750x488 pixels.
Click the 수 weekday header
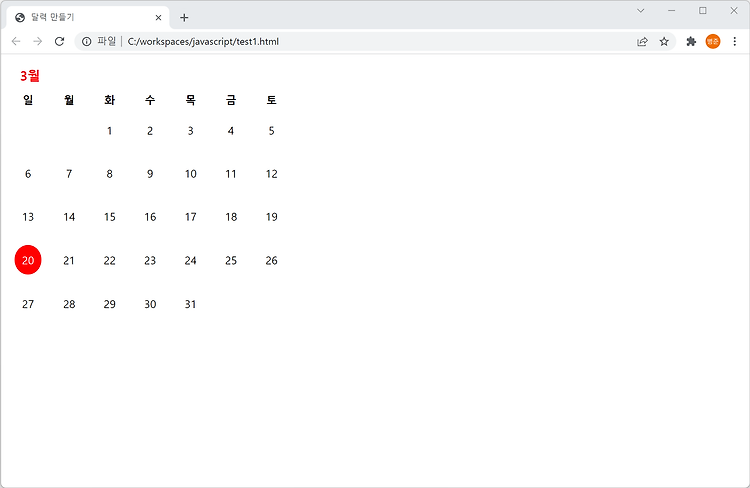(150, 100)
